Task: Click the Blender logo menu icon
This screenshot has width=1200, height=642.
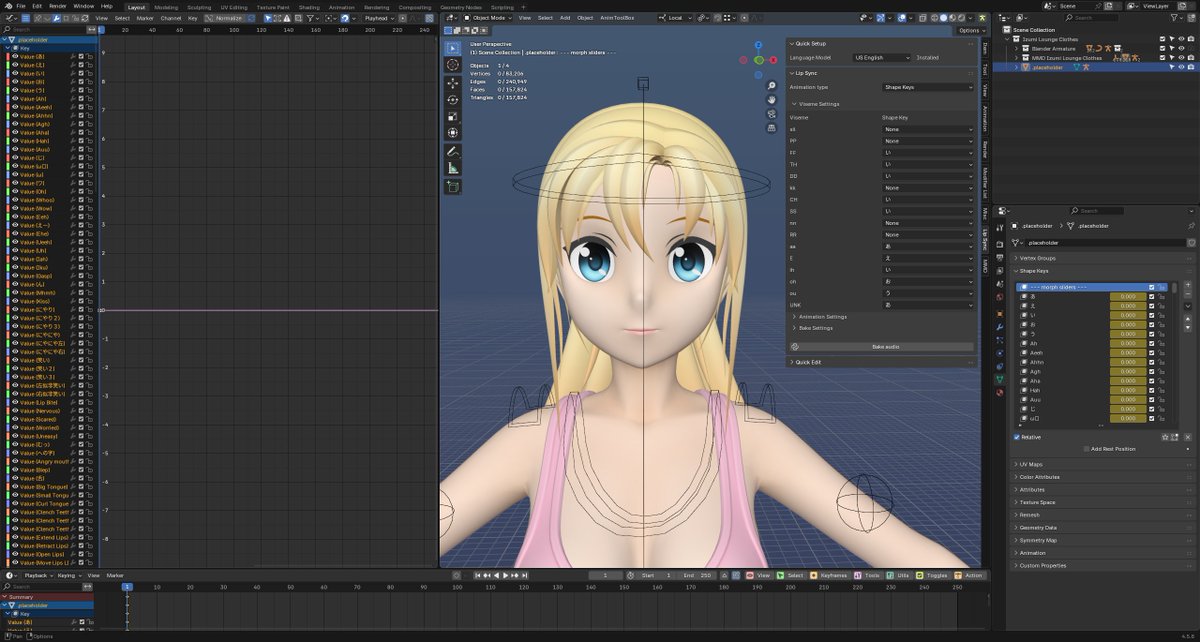Action: pyautogui.click(x=7, y=6)
